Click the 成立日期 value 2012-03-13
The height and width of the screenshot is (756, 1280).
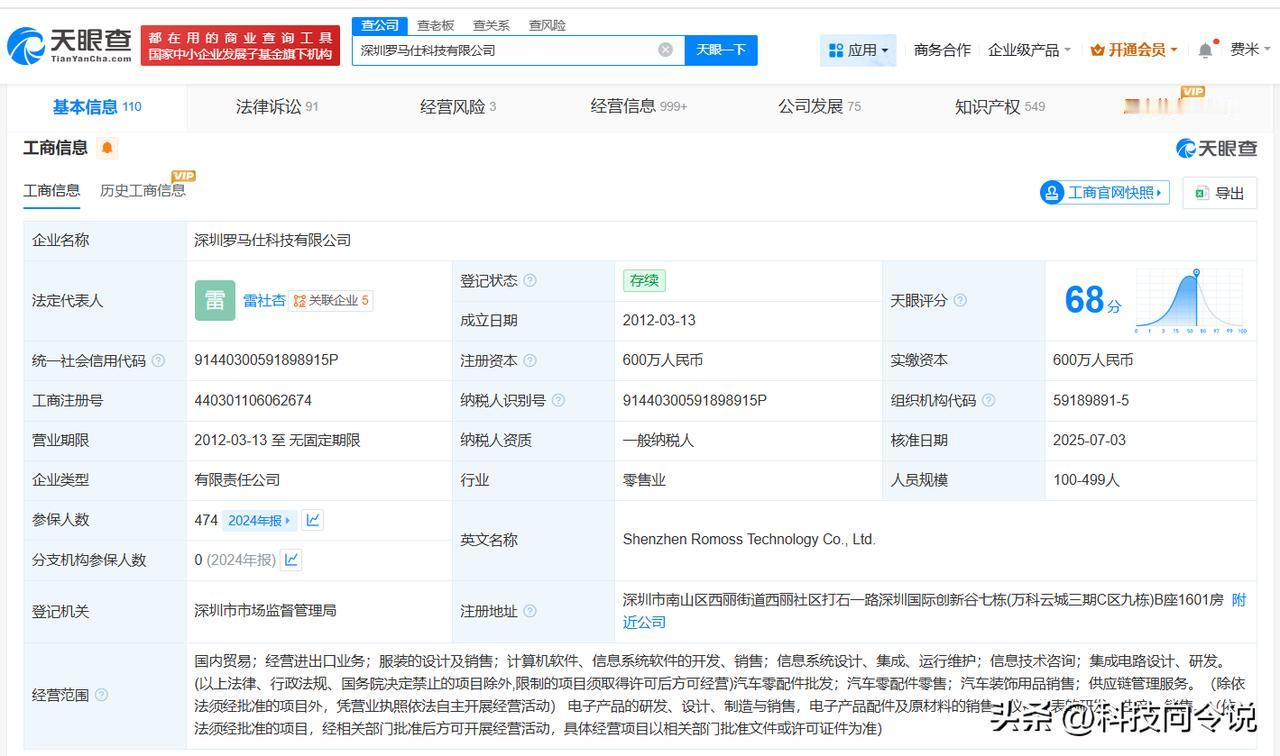(659, 320)
